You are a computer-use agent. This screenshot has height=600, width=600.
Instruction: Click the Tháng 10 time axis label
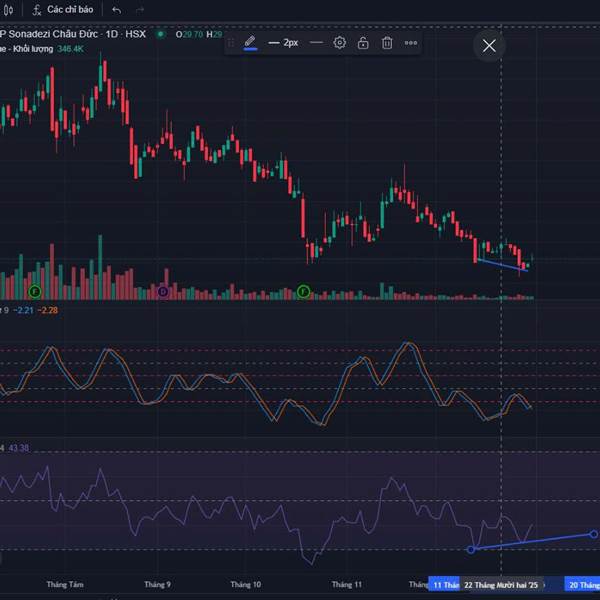tap(246, 584)
